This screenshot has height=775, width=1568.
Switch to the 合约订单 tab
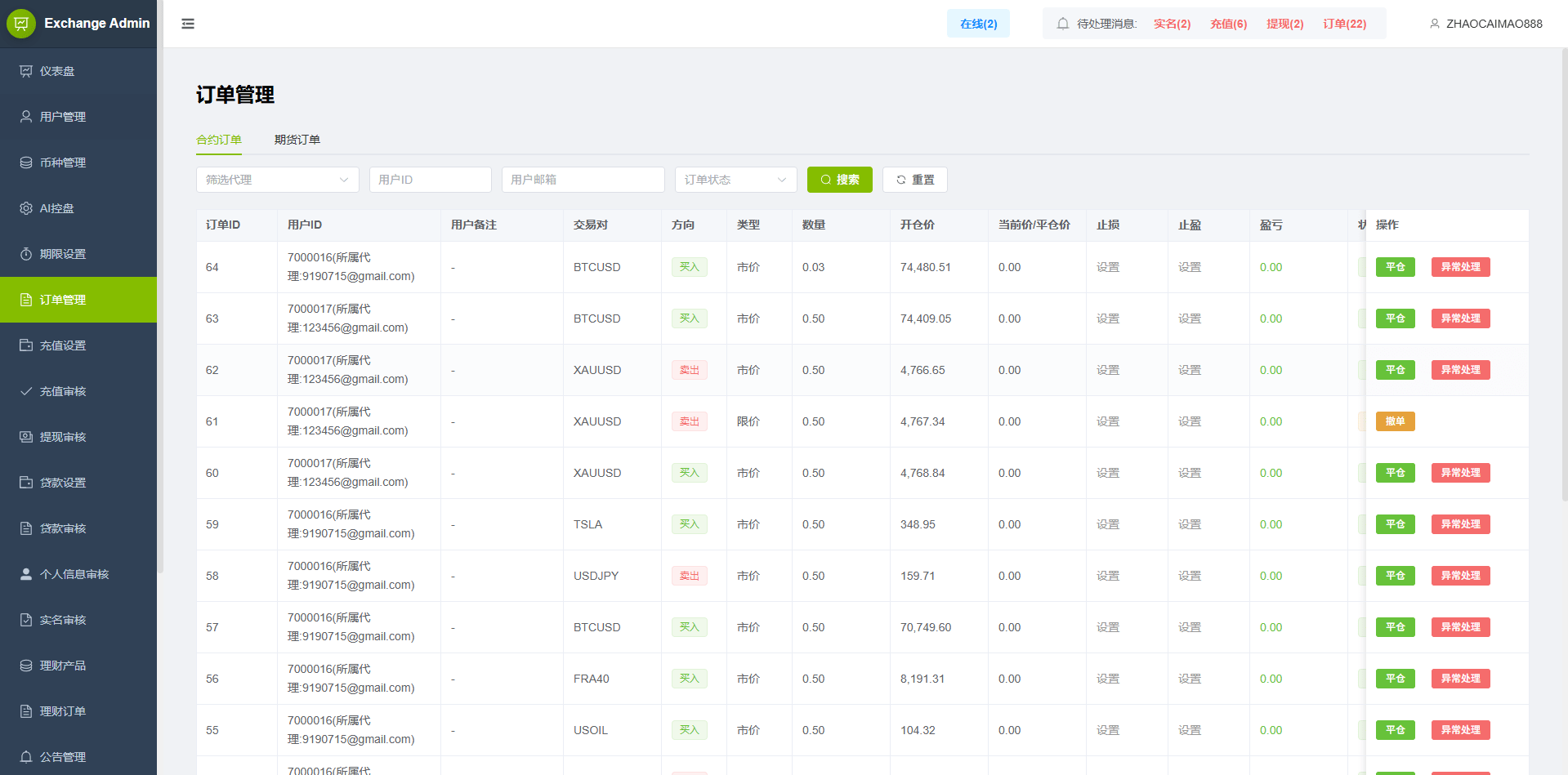(x=219, y=140)
